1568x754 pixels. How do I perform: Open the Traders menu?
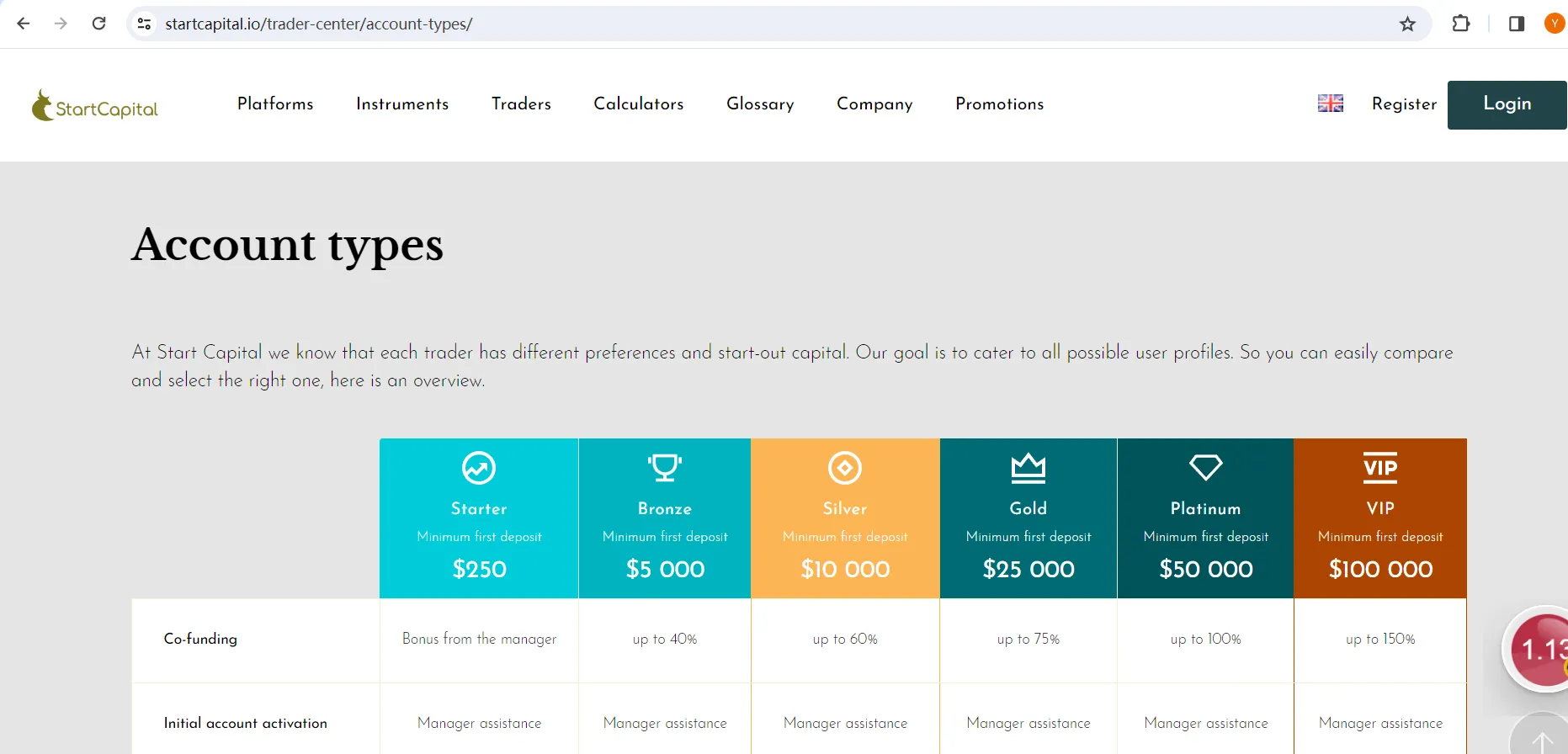(522, 104)
